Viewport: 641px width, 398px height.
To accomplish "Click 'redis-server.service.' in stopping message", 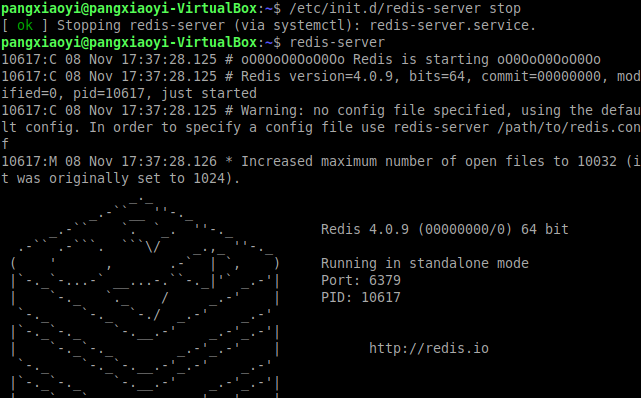I will (453, 25).
